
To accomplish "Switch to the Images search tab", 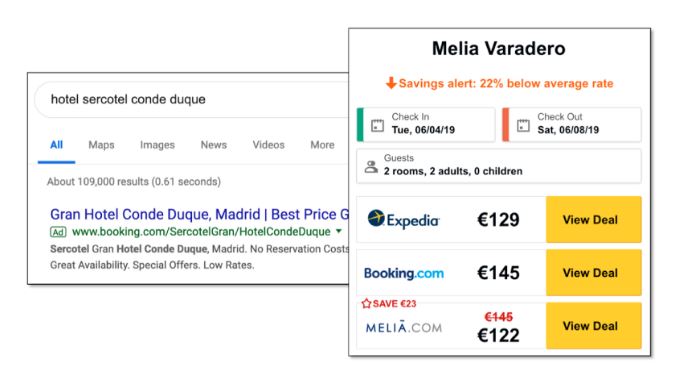I will pyautogui.click(x=157, y=145).
